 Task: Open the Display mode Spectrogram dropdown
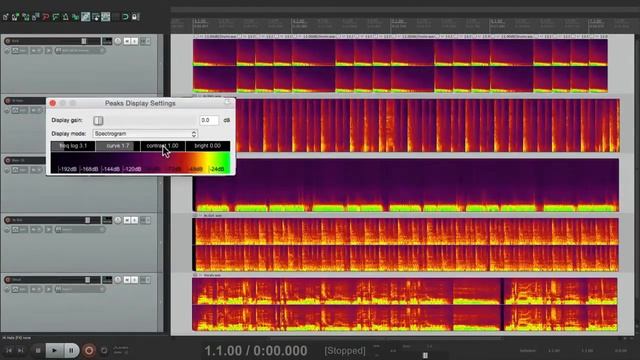145,133
